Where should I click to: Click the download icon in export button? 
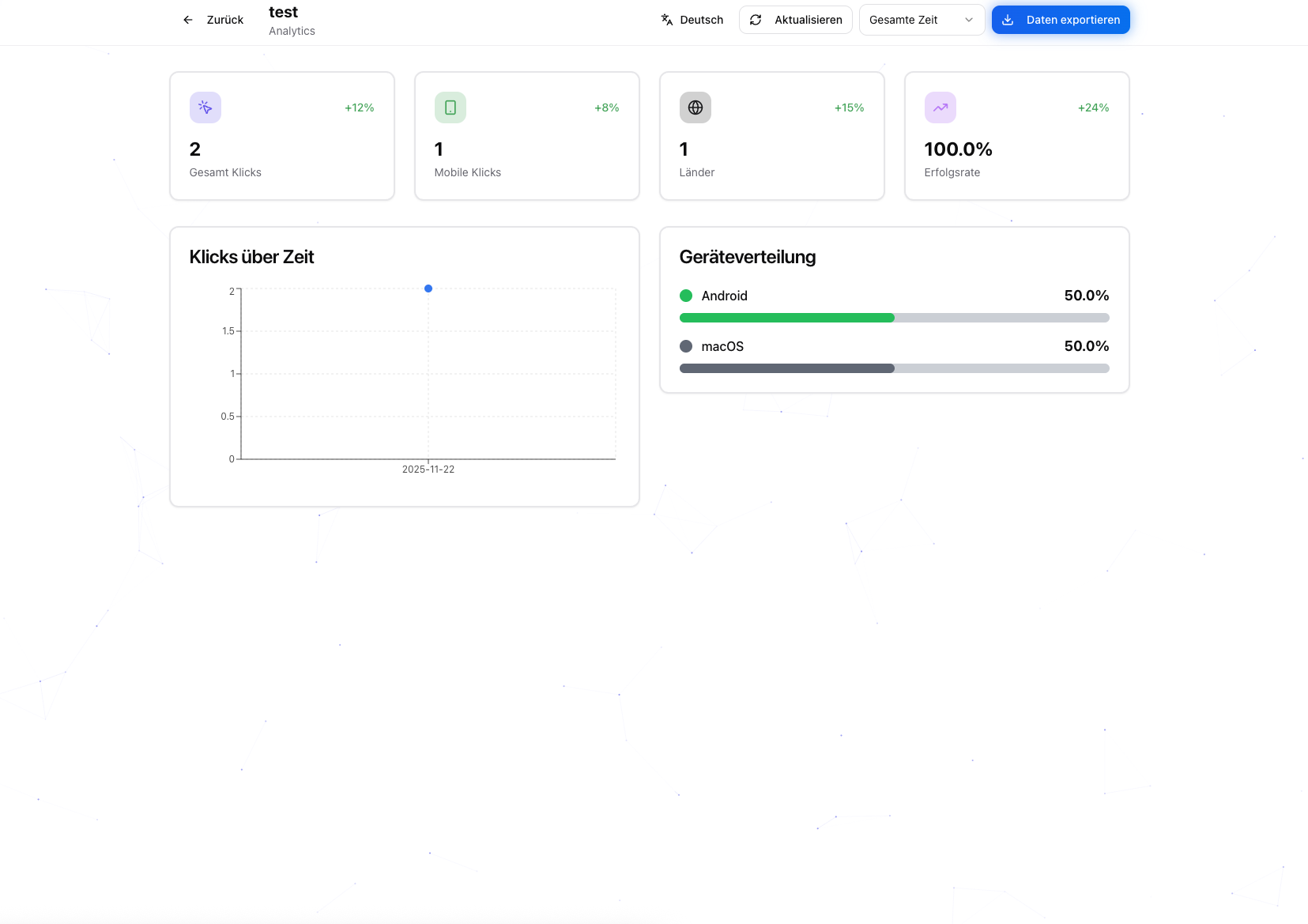click(x=1008, y=20)
